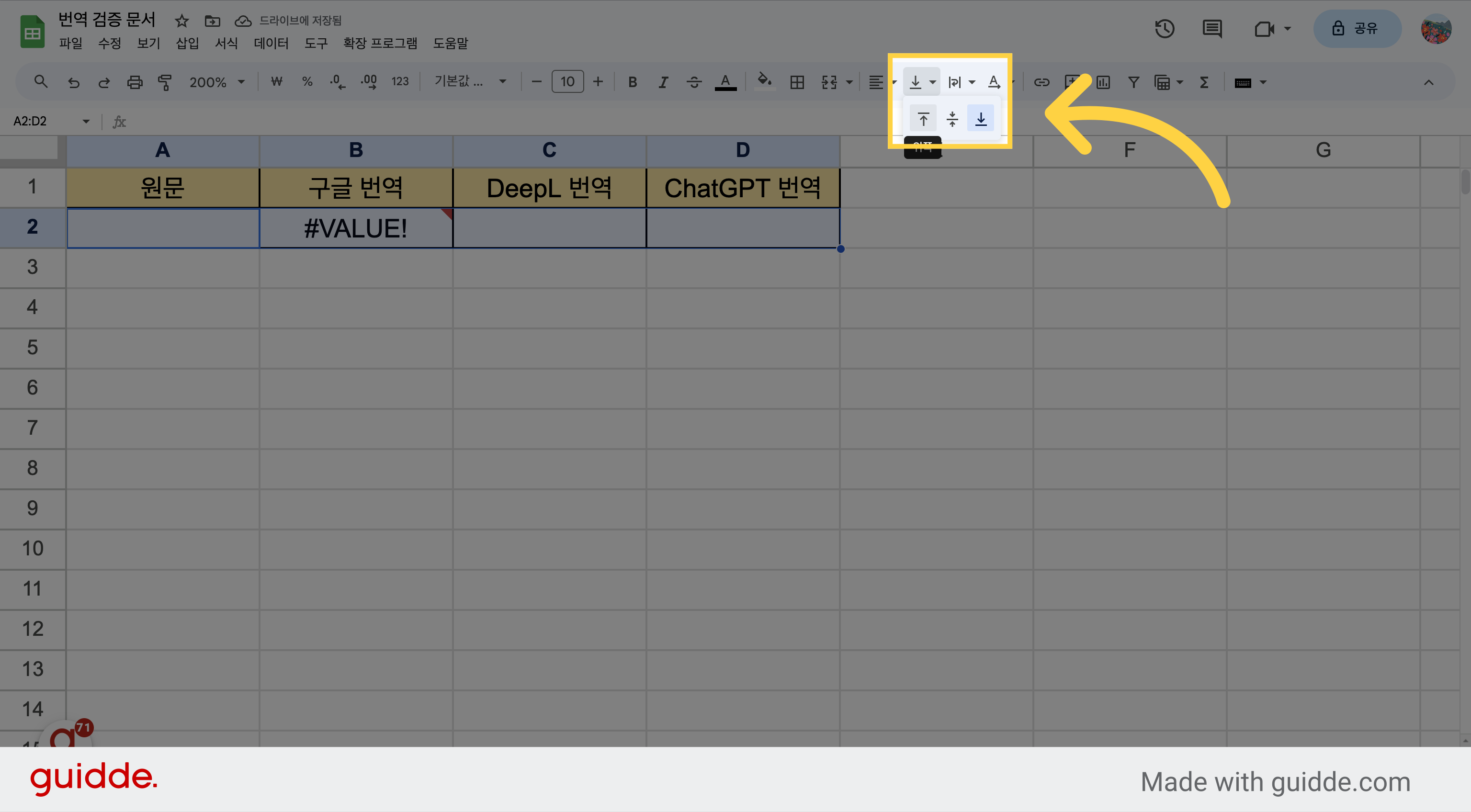This screenshot has height=812, width=1471.
Task: Open the 확장 프로그램 menu
Action: tap(380, 44)
